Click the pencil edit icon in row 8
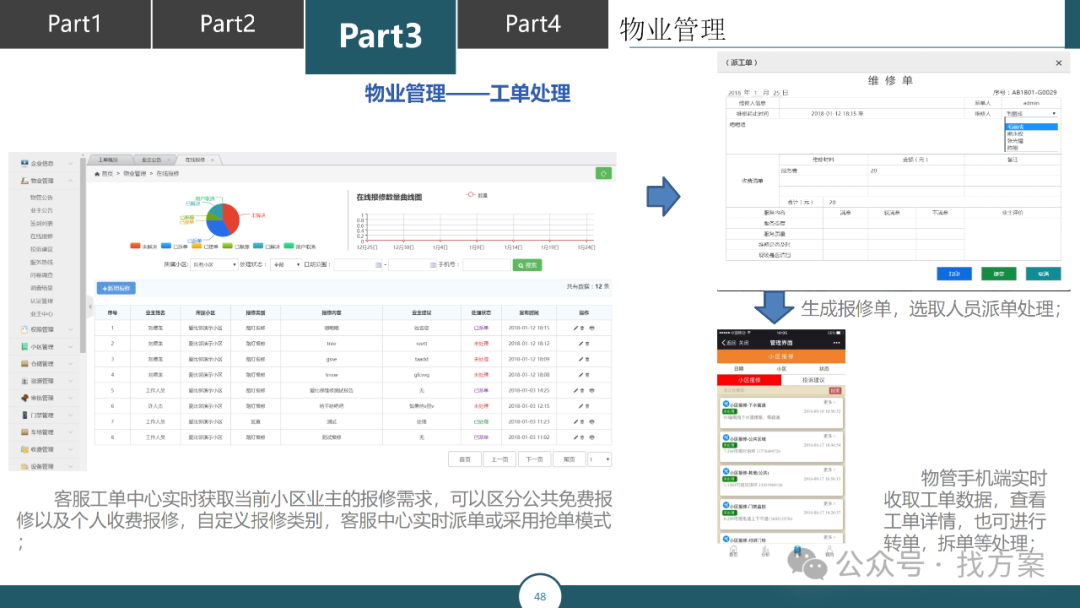 (x=576, y=437)
